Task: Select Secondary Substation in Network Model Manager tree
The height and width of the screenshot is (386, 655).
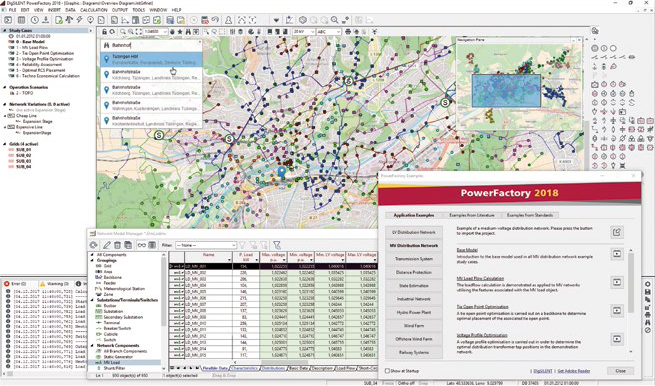Action: [123, 317]
